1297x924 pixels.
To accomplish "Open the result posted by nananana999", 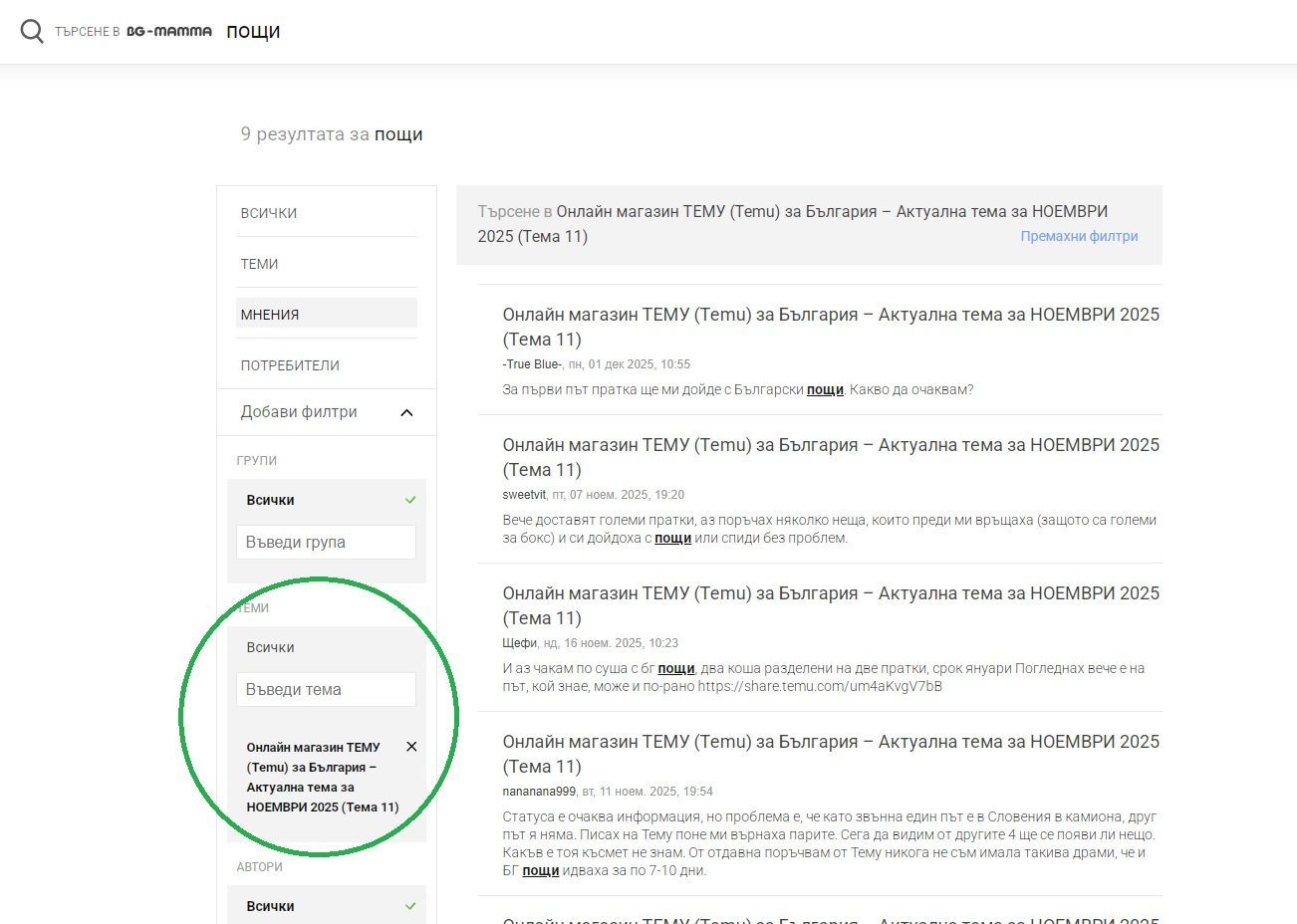I will point(830,754).
